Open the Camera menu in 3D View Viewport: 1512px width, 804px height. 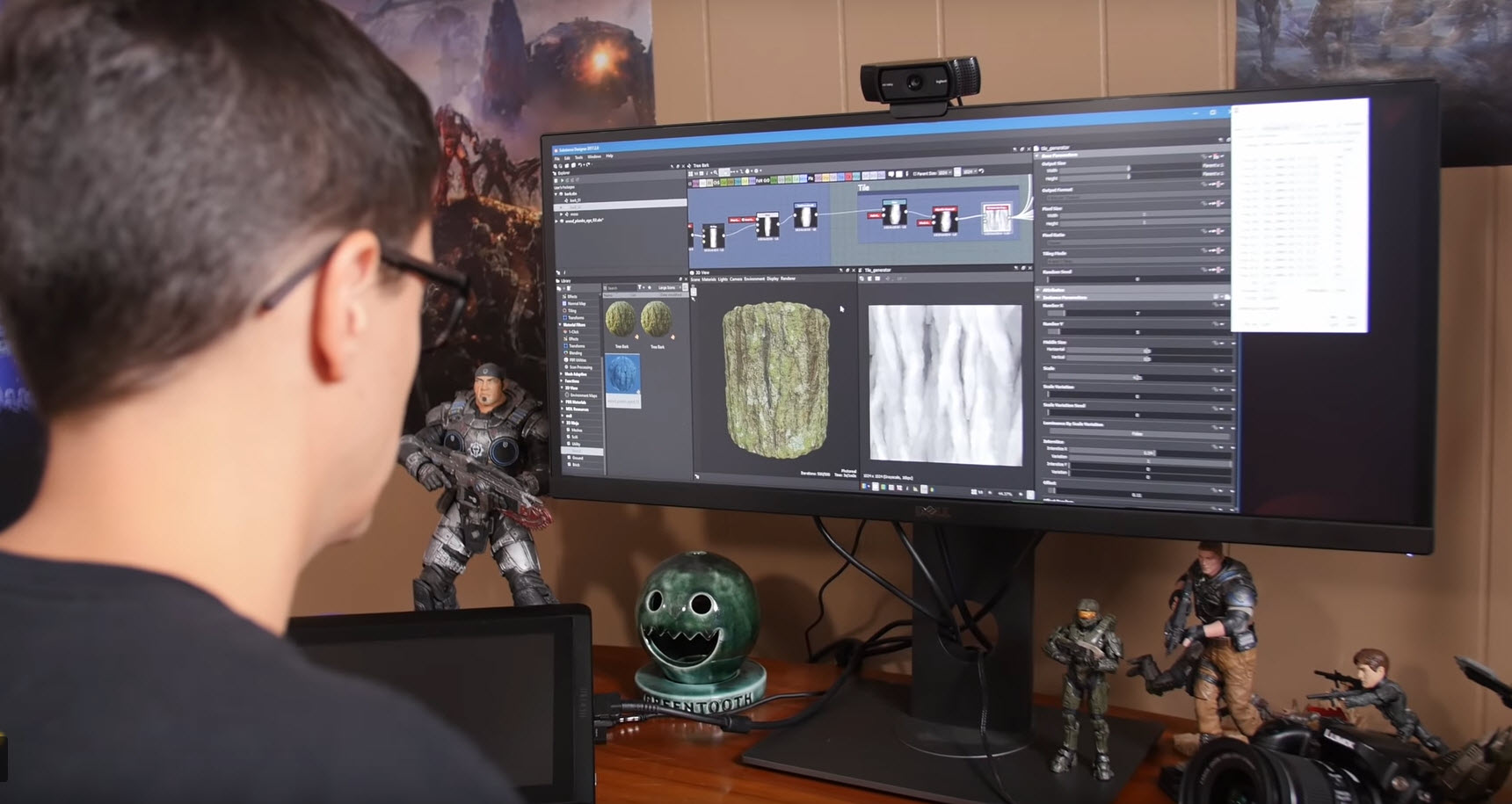[736, 279]
